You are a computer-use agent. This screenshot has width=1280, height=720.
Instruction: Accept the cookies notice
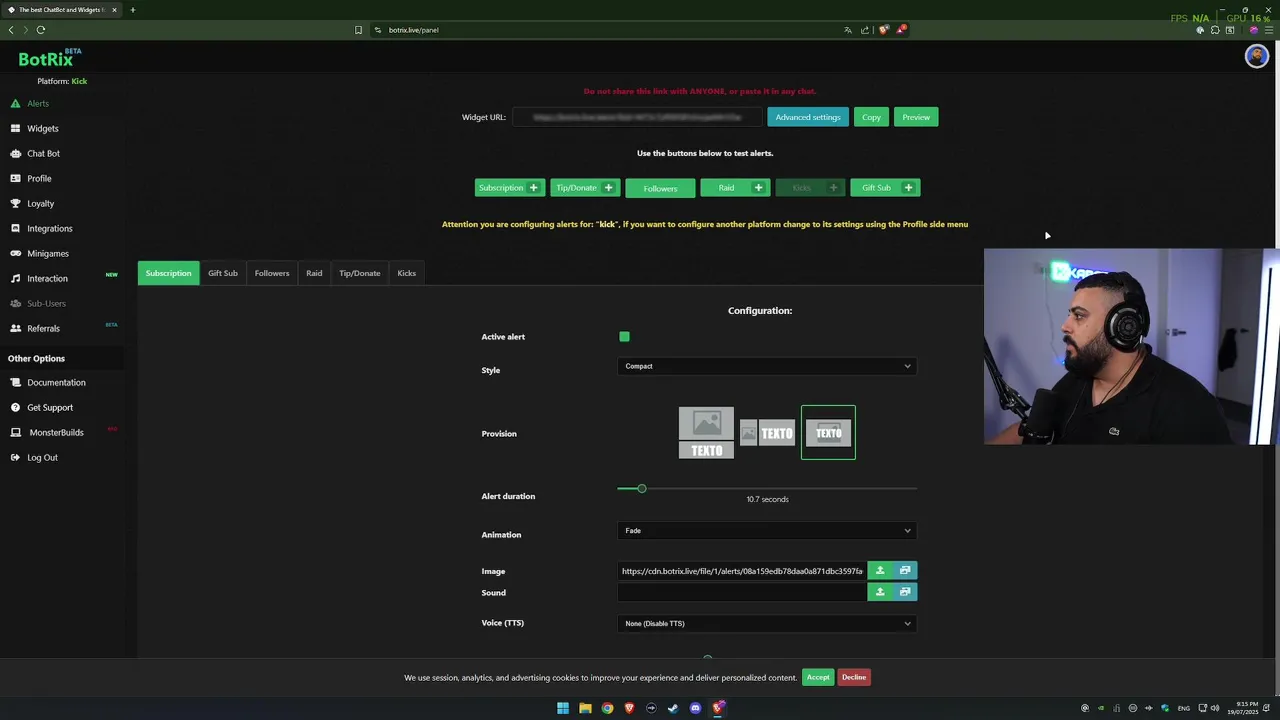click(818, 678)
